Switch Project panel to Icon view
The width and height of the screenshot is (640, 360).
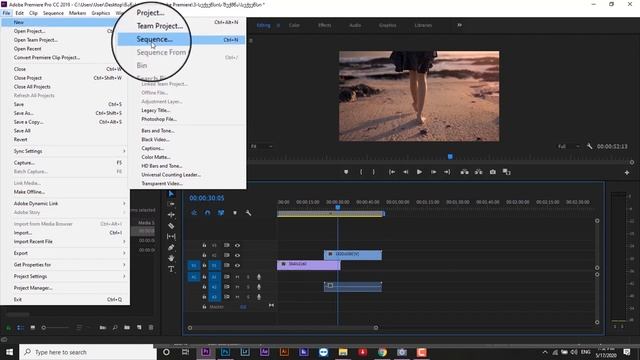pyautogui.click(x=32, y=327)
